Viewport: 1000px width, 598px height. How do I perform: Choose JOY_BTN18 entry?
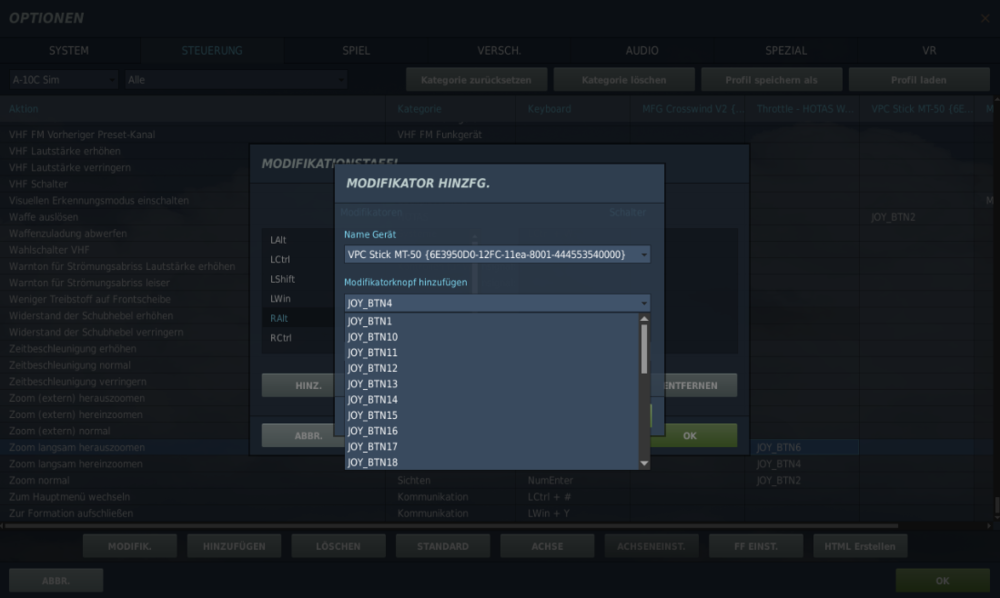492,462
